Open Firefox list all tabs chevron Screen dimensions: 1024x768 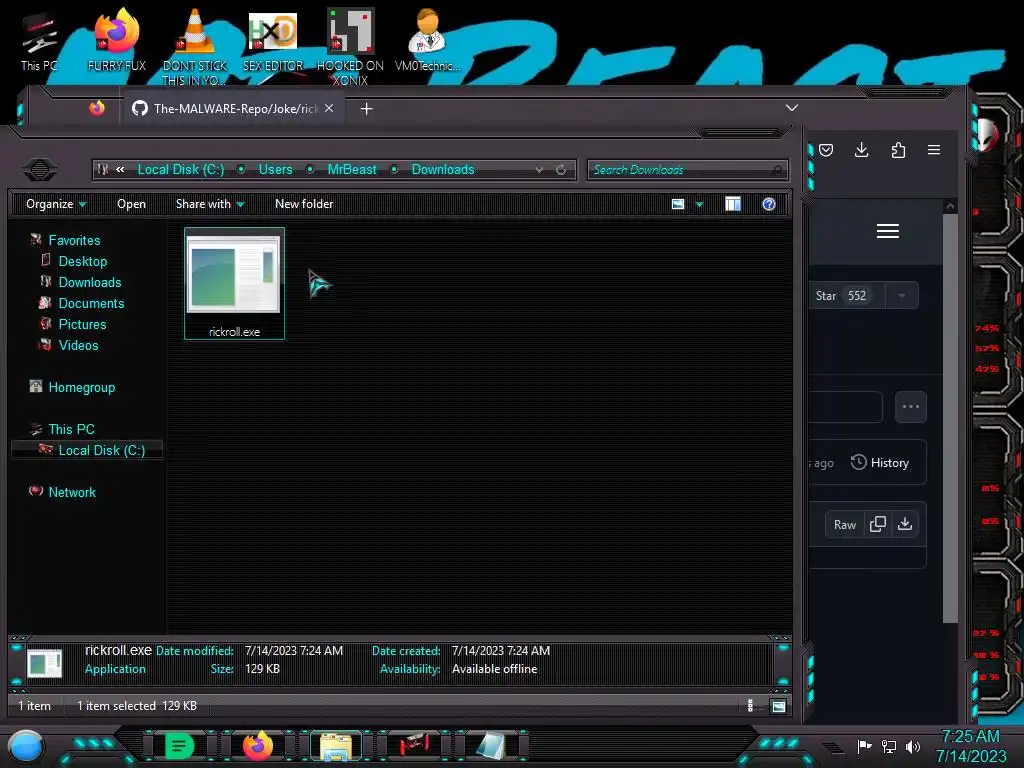[792, 108]
